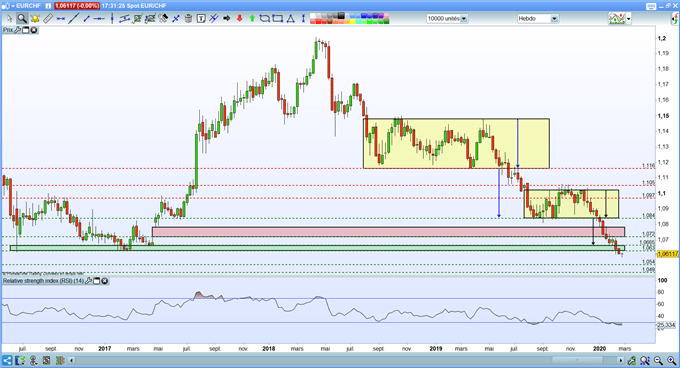
Task: Open the alert bell tool
Action: pyautogui.click(x=35, y=19)
